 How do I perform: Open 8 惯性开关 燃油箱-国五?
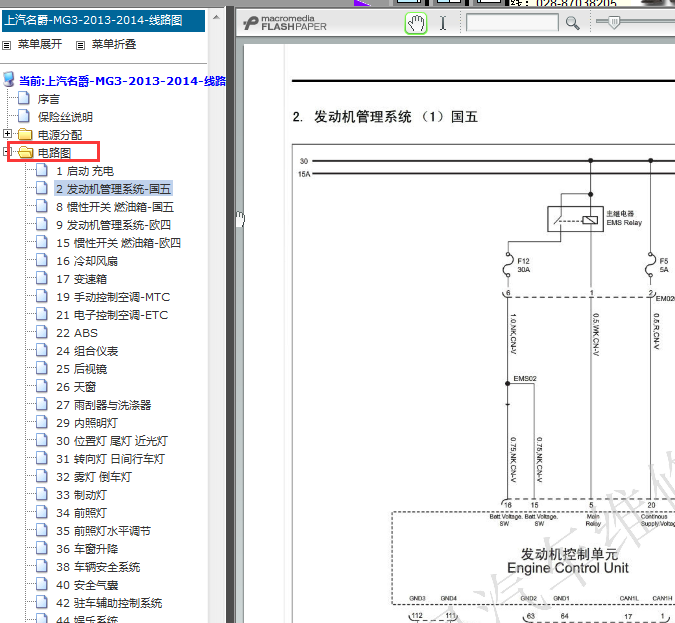click(115, 207)
